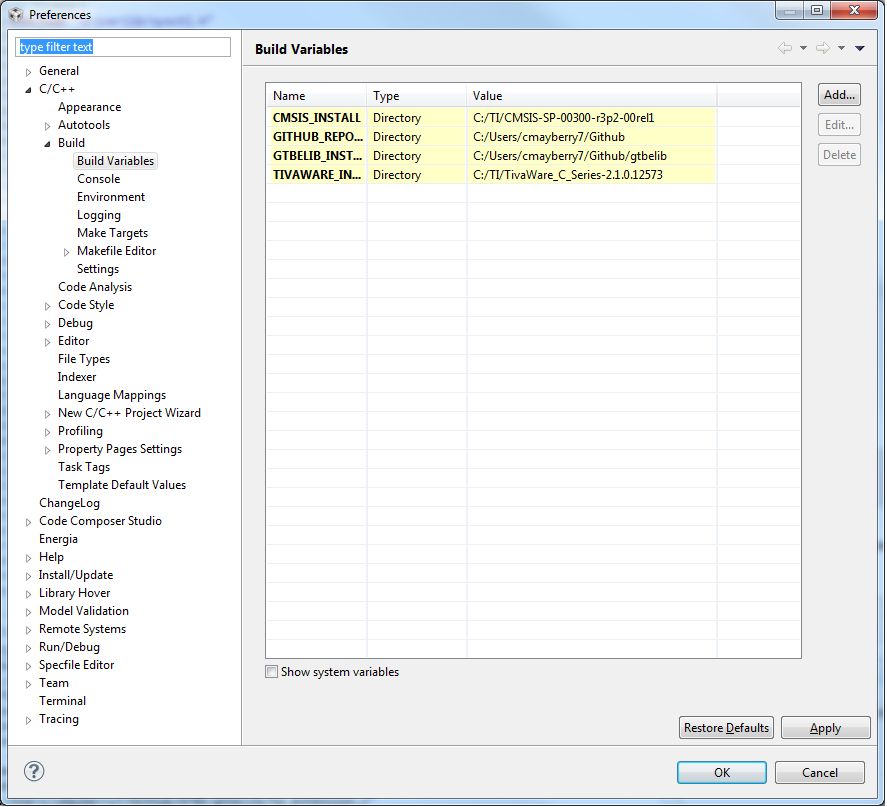Open the Language Mappings page

click(111, 395)
